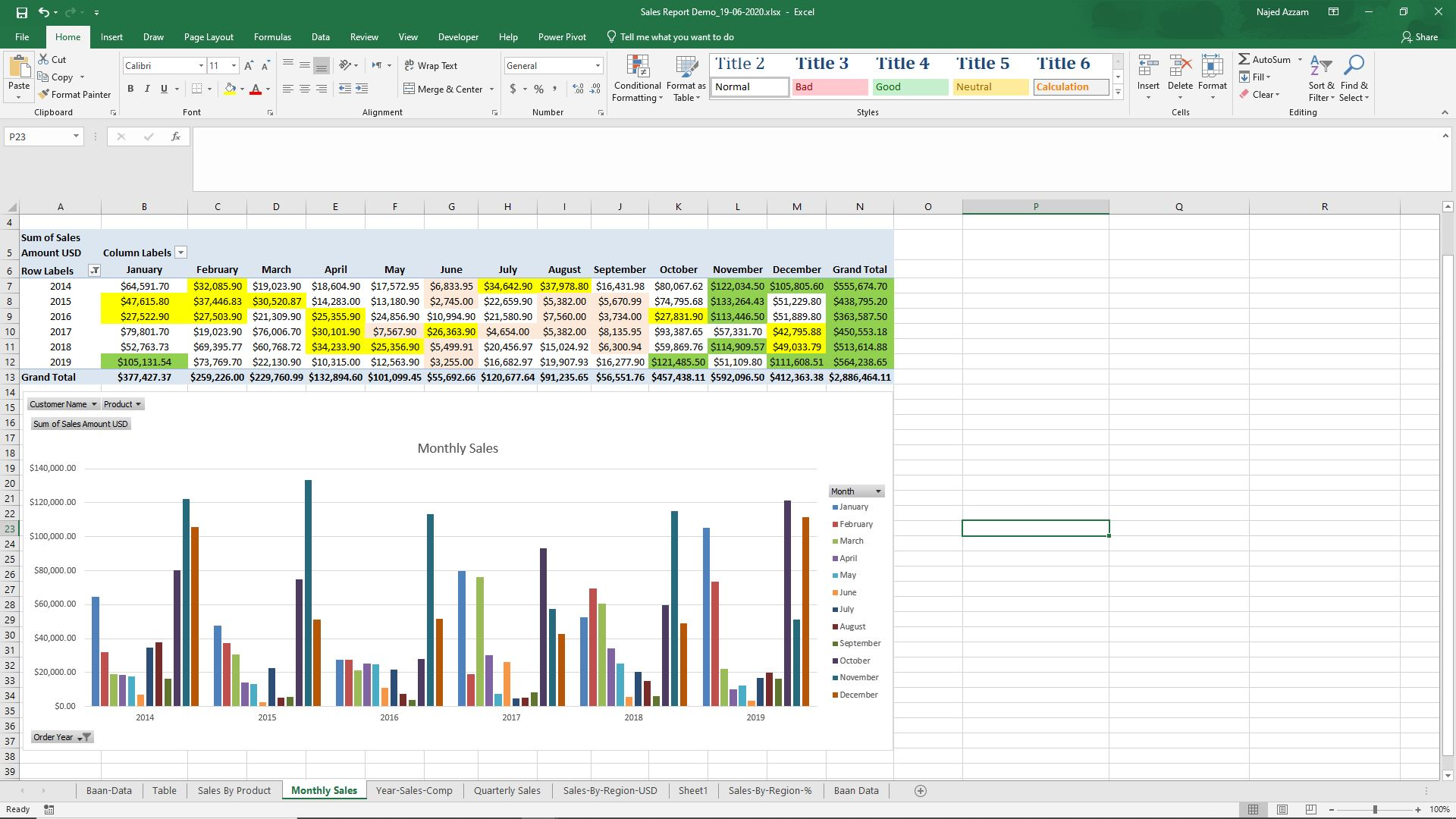Image resolution: width=1456 pixels, height=819 pixels.
Task: Toggle Bold formatting
Action: tap(130, 89)
